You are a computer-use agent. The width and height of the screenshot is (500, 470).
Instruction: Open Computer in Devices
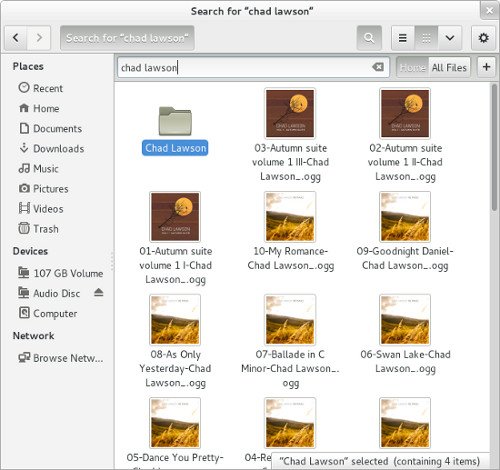(57, 313)
